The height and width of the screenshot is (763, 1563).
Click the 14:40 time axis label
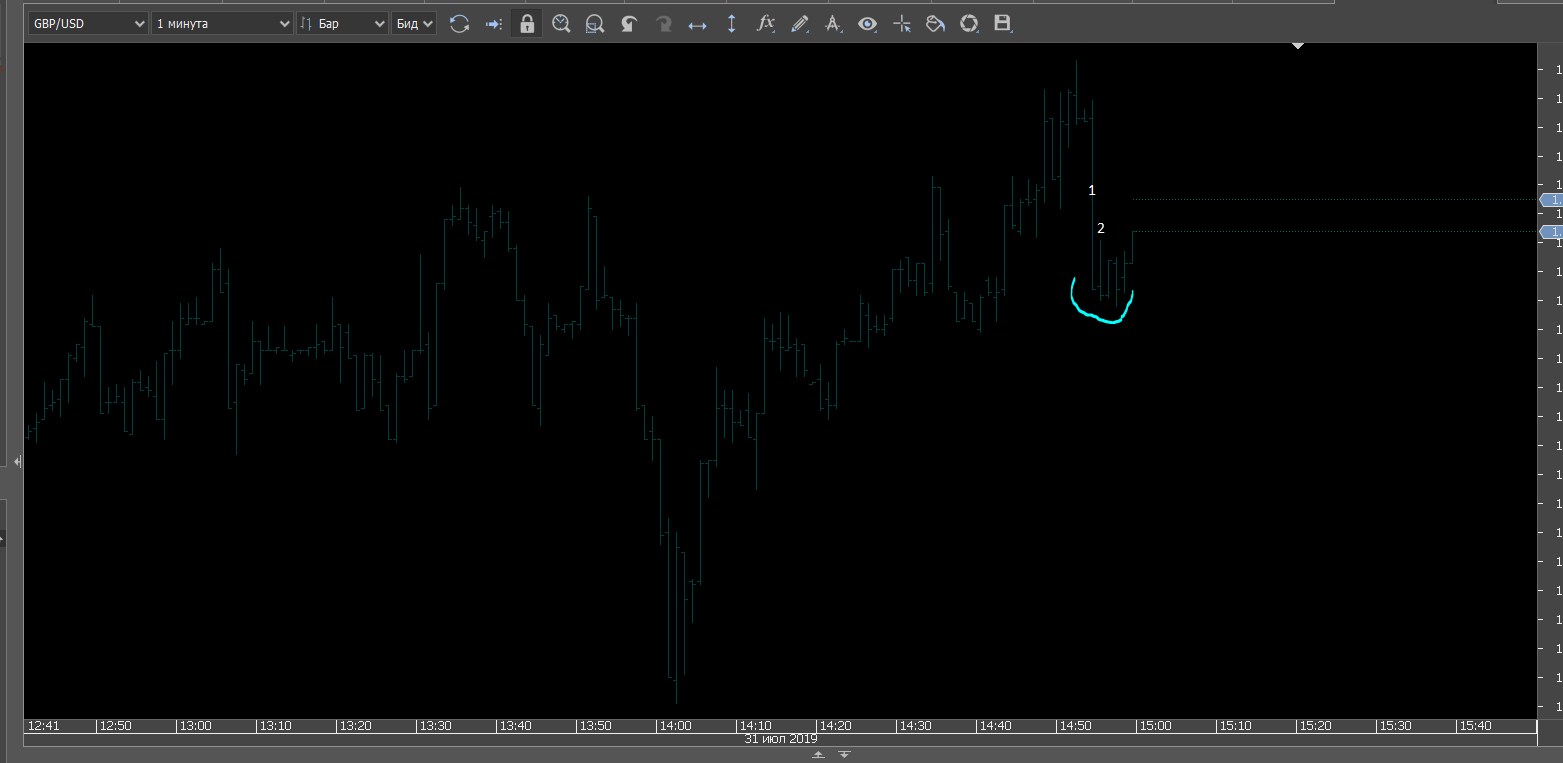click(995, 726)
